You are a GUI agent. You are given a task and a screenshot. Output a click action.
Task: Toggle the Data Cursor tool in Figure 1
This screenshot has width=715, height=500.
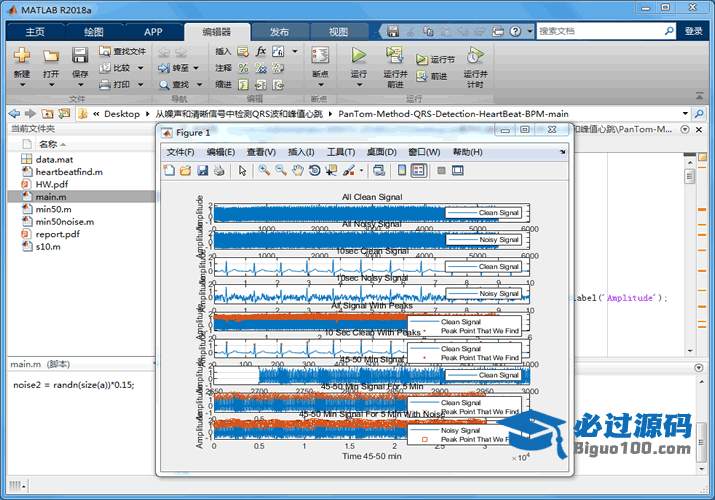(x=331, y=170)
